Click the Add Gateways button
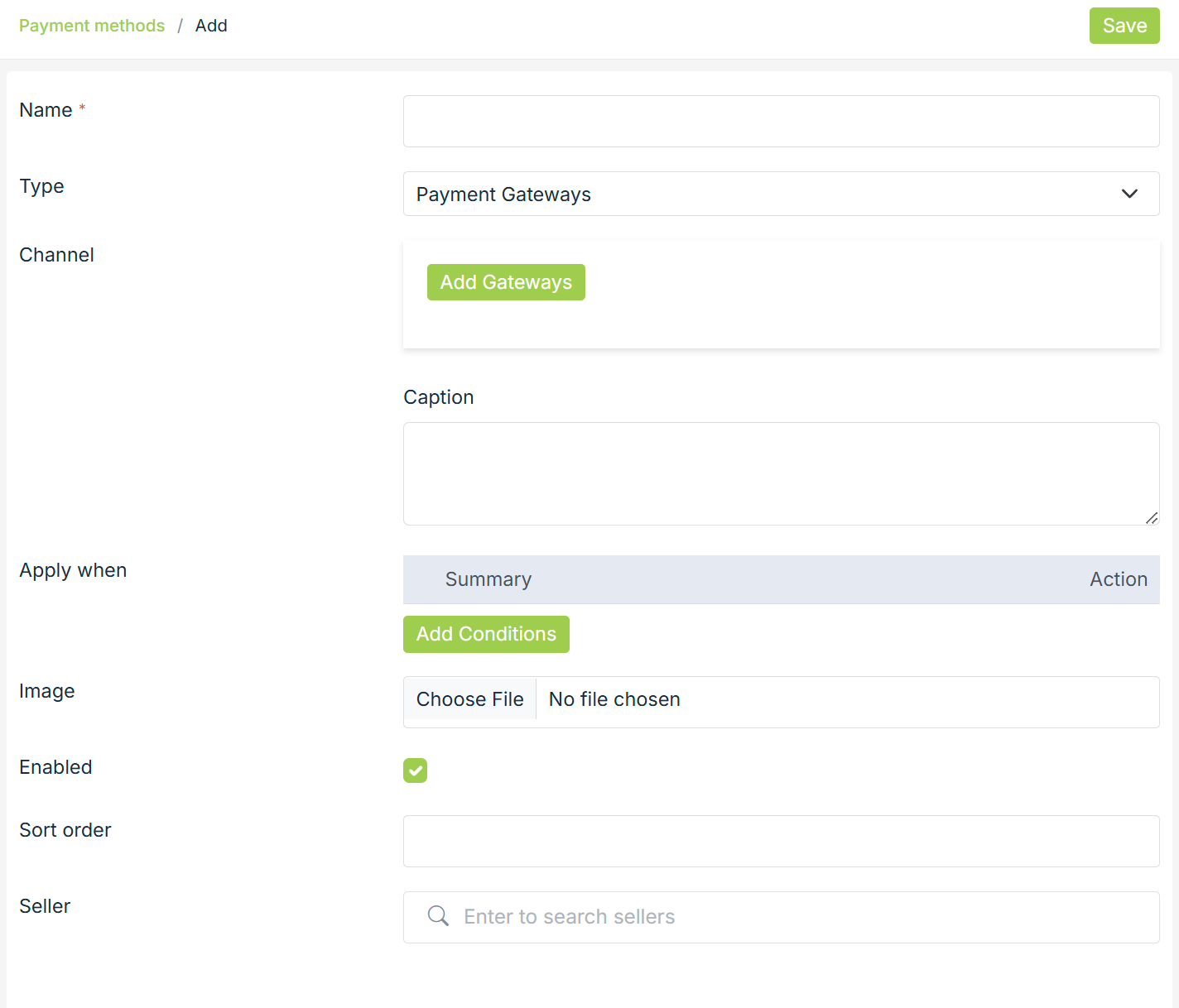The height and width of the screenshot is (1008, 1179). point(506,282)
